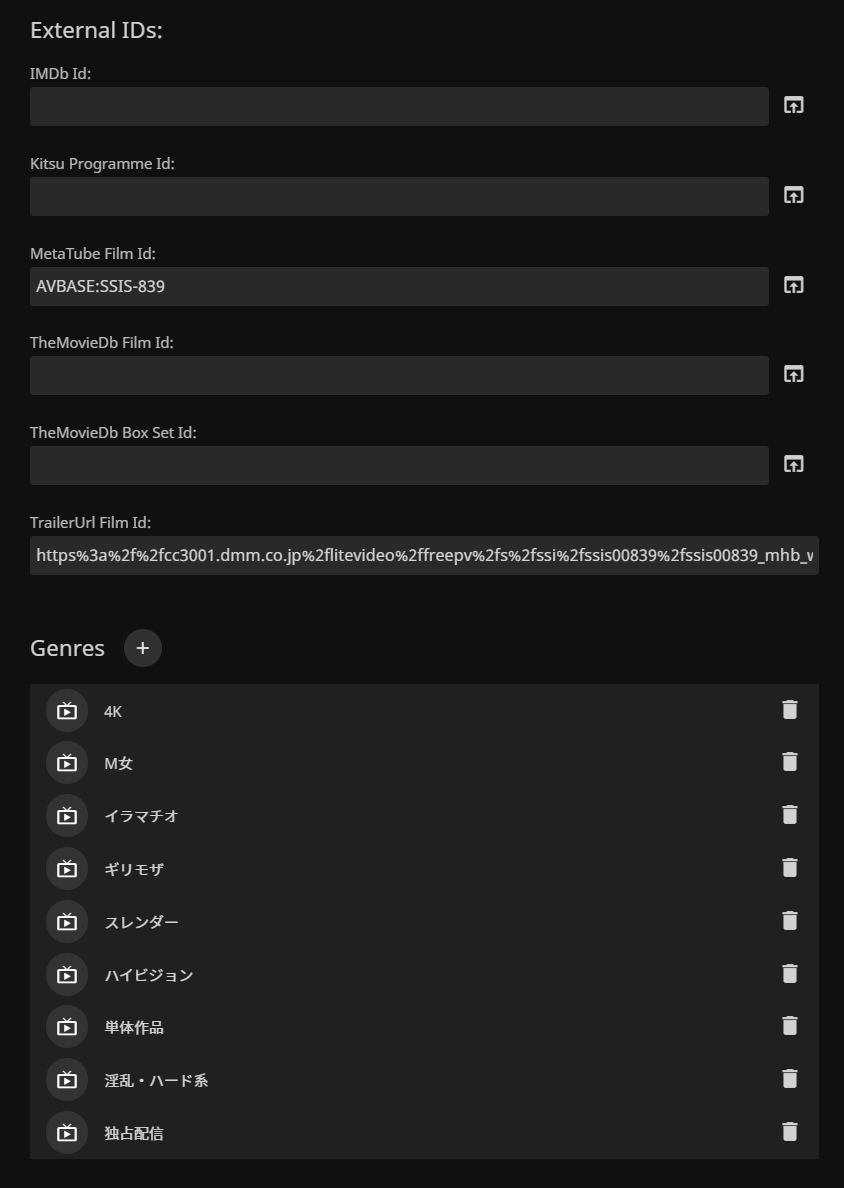The image size is (844, 1188).
Task: Remove the 独占配信 genre
Action: pyautogui.click(x=790, y=1132)
